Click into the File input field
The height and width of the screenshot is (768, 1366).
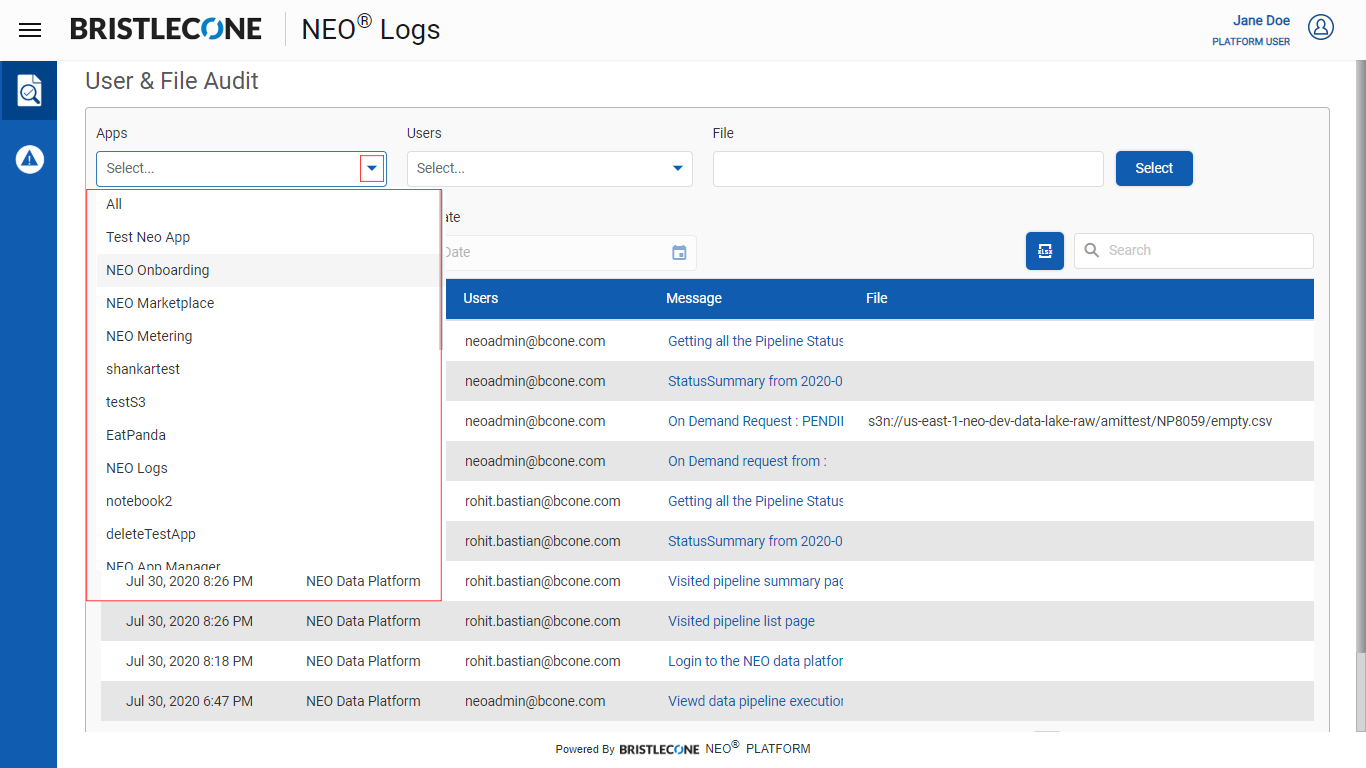(907, 169)
